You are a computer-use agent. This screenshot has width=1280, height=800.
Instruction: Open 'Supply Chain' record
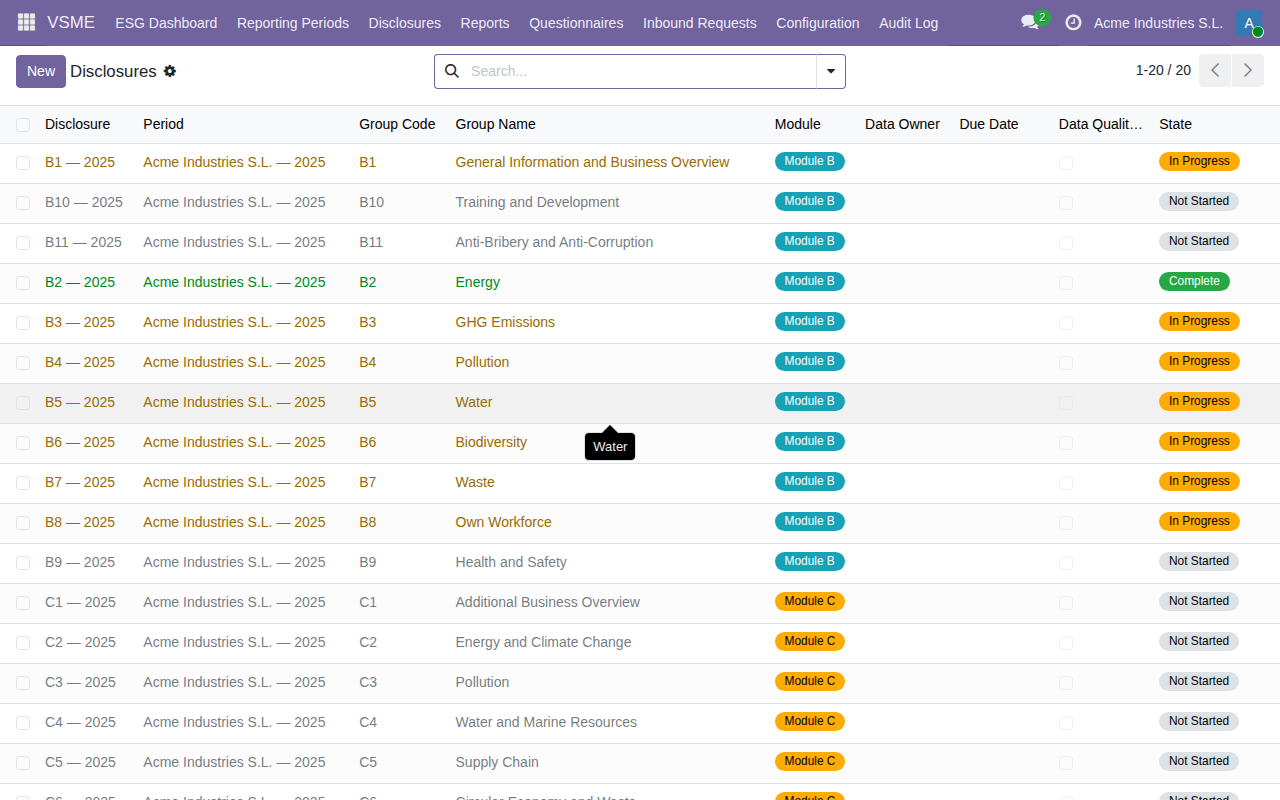coord(497,762)
